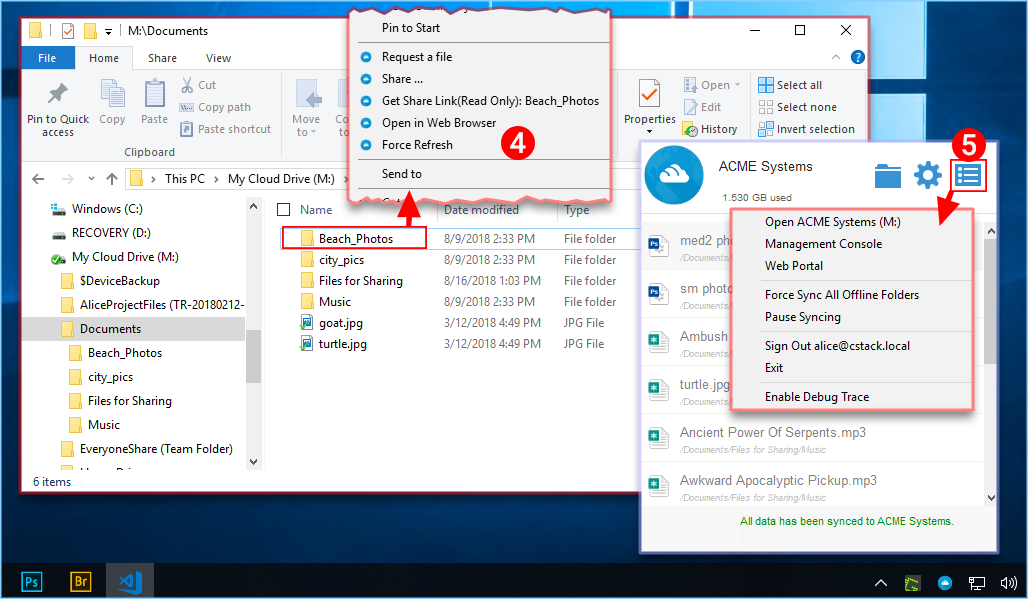
Task: Open Visual Studio Code from the taskbar
Action: pos(130,581)
